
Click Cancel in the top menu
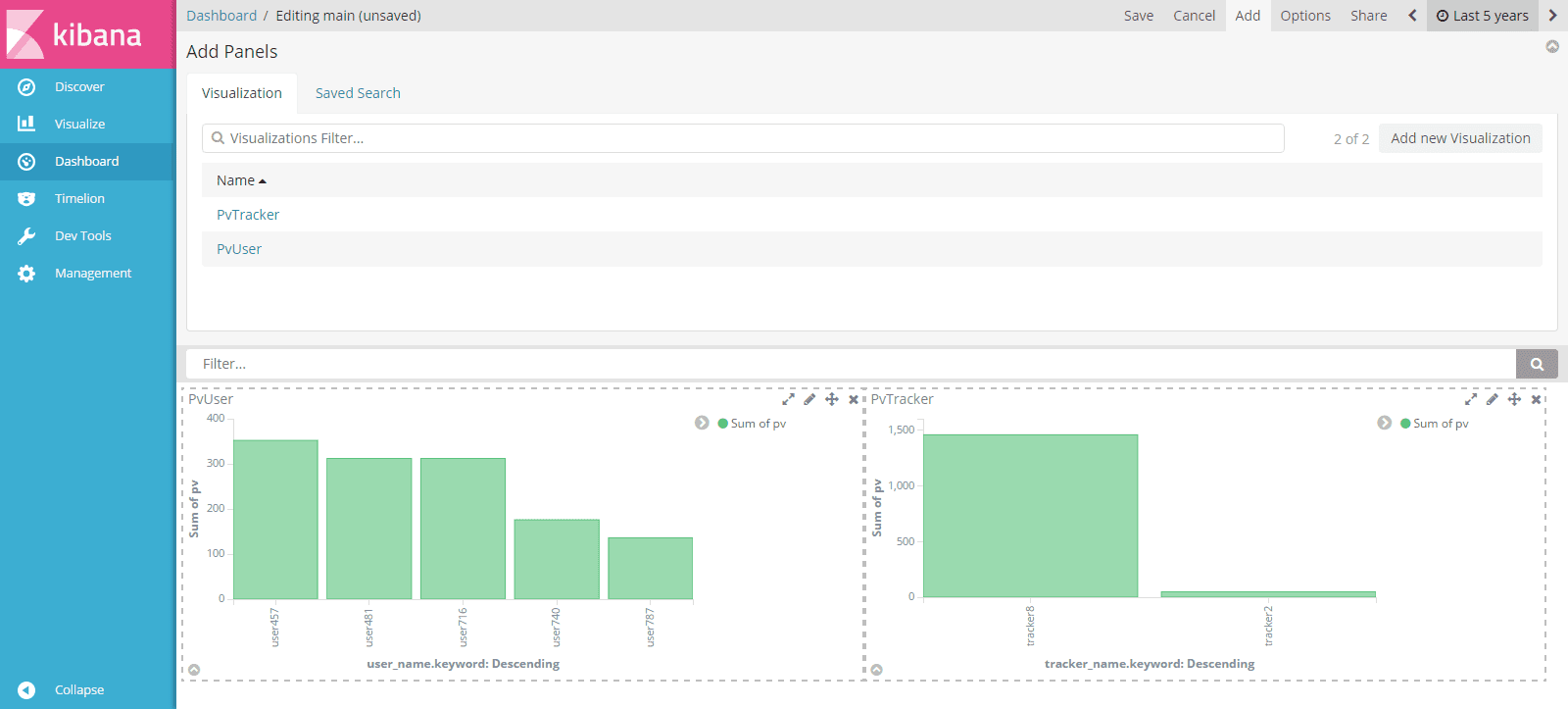click(x=1194, y=16)
